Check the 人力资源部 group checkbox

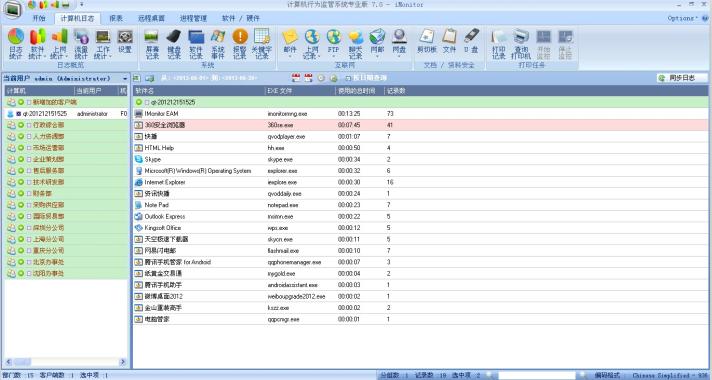(x=29, y=136)
